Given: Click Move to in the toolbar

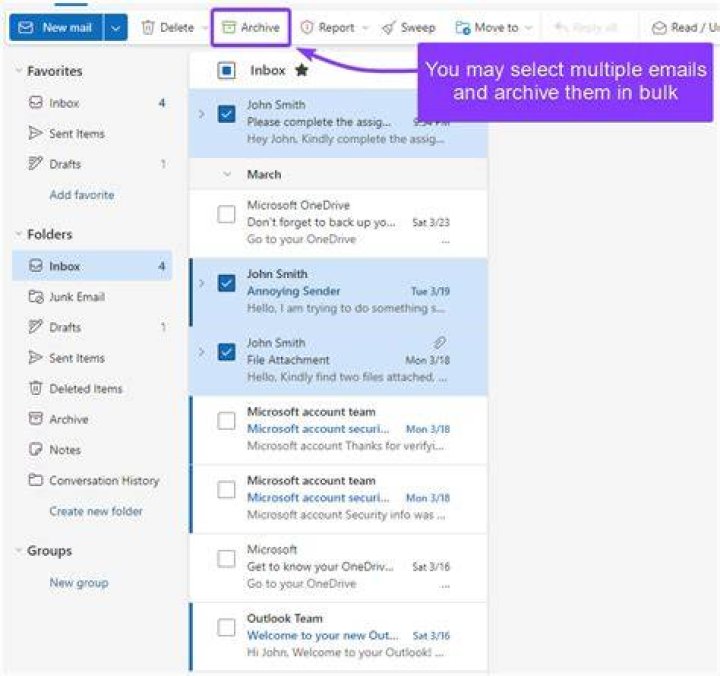Looking at the screenshot, I should pyautogui.click(x=487, y=28).
